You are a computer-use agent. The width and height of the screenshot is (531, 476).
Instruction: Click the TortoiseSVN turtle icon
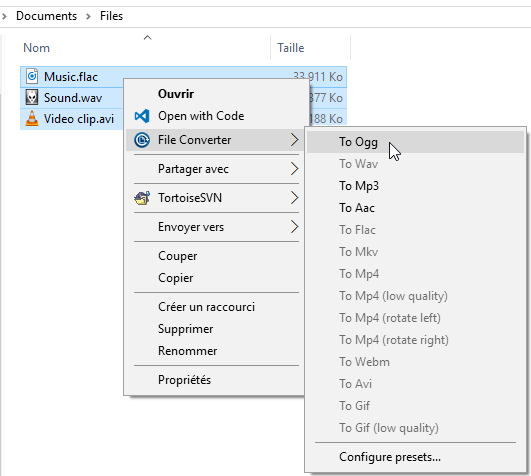click(142, 198)
